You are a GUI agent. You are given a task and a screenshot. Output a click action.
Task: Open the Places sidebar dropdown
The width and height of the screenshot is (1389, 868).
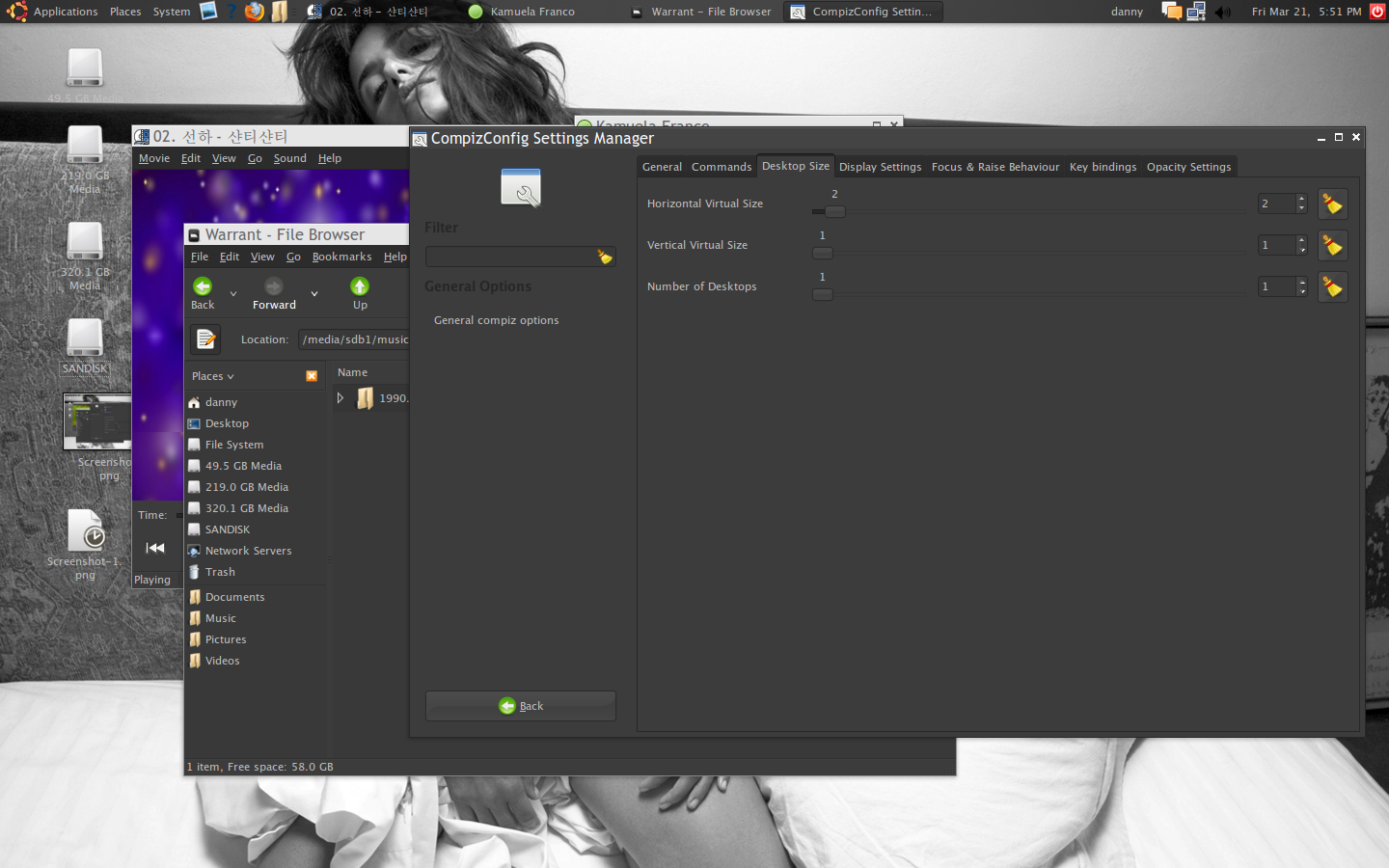pyautogui.click(x=213, y=376)
